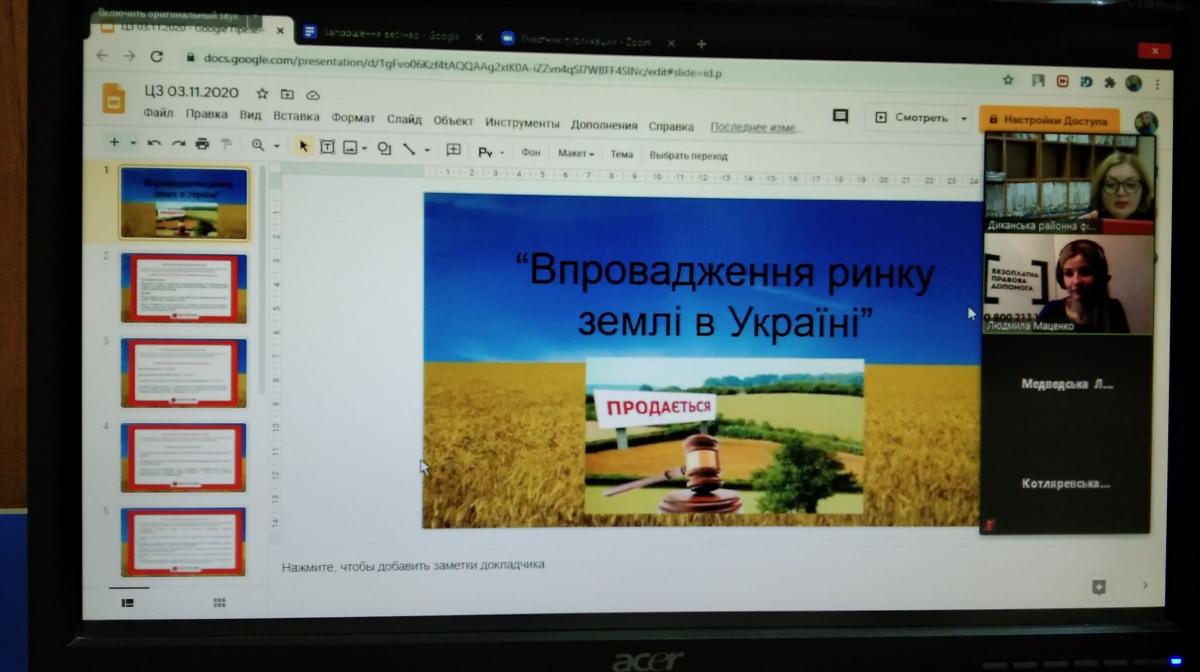Switch to grid view of slides
This screenshot has height=672, width=1200.
coord(219,602)
